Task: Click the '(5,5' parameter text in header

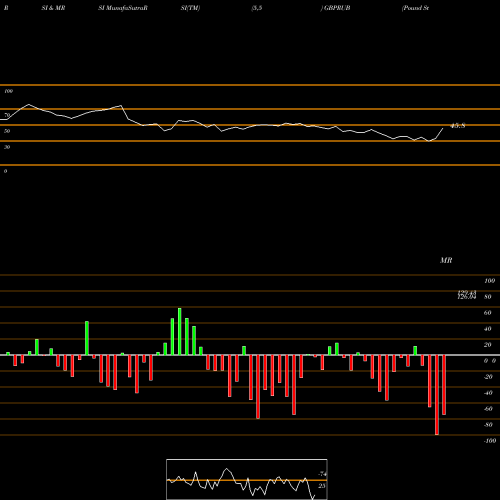Action: tap(256, 8)
